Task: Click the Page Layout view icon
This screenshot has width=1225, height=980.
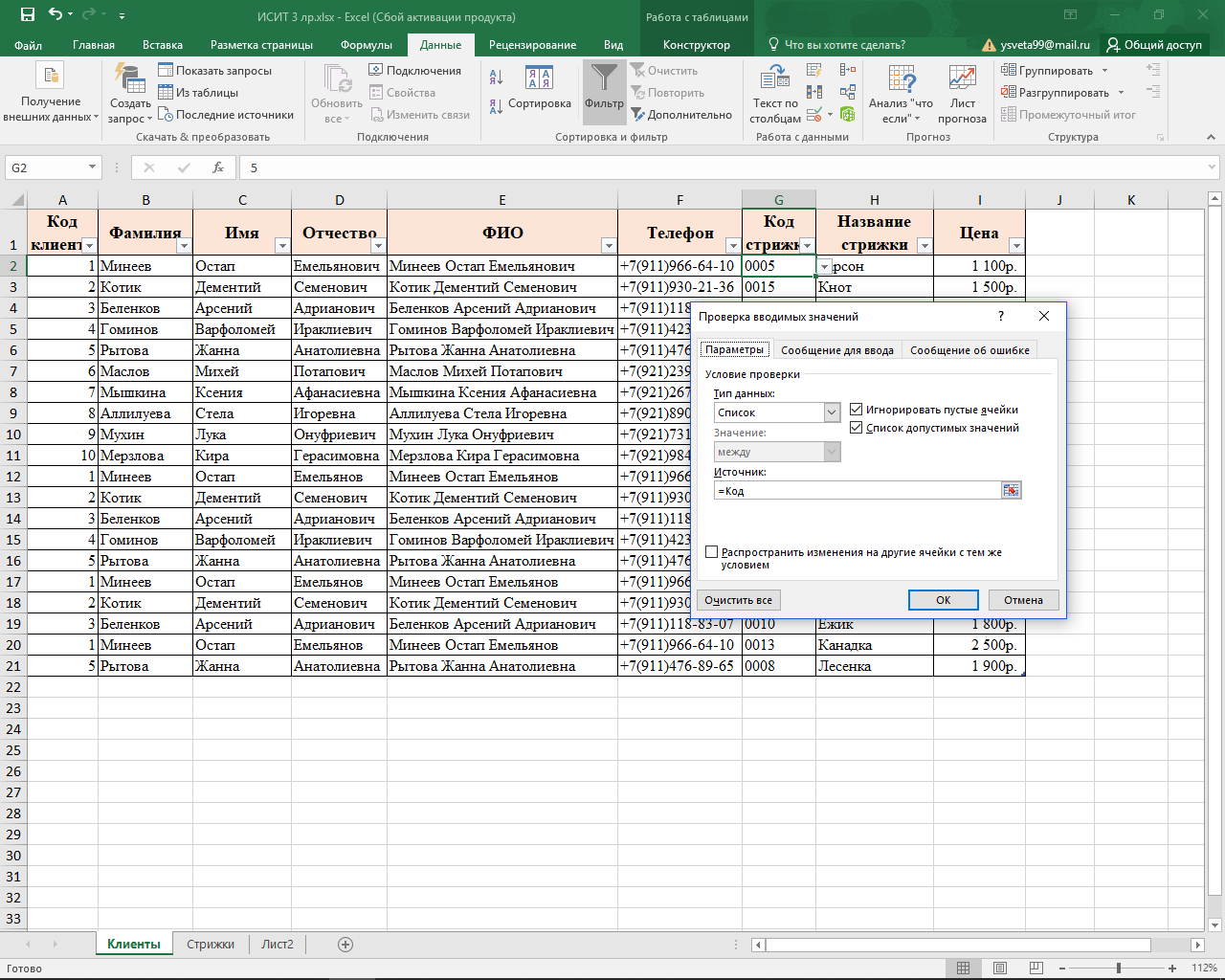Action: (1000, 969)
